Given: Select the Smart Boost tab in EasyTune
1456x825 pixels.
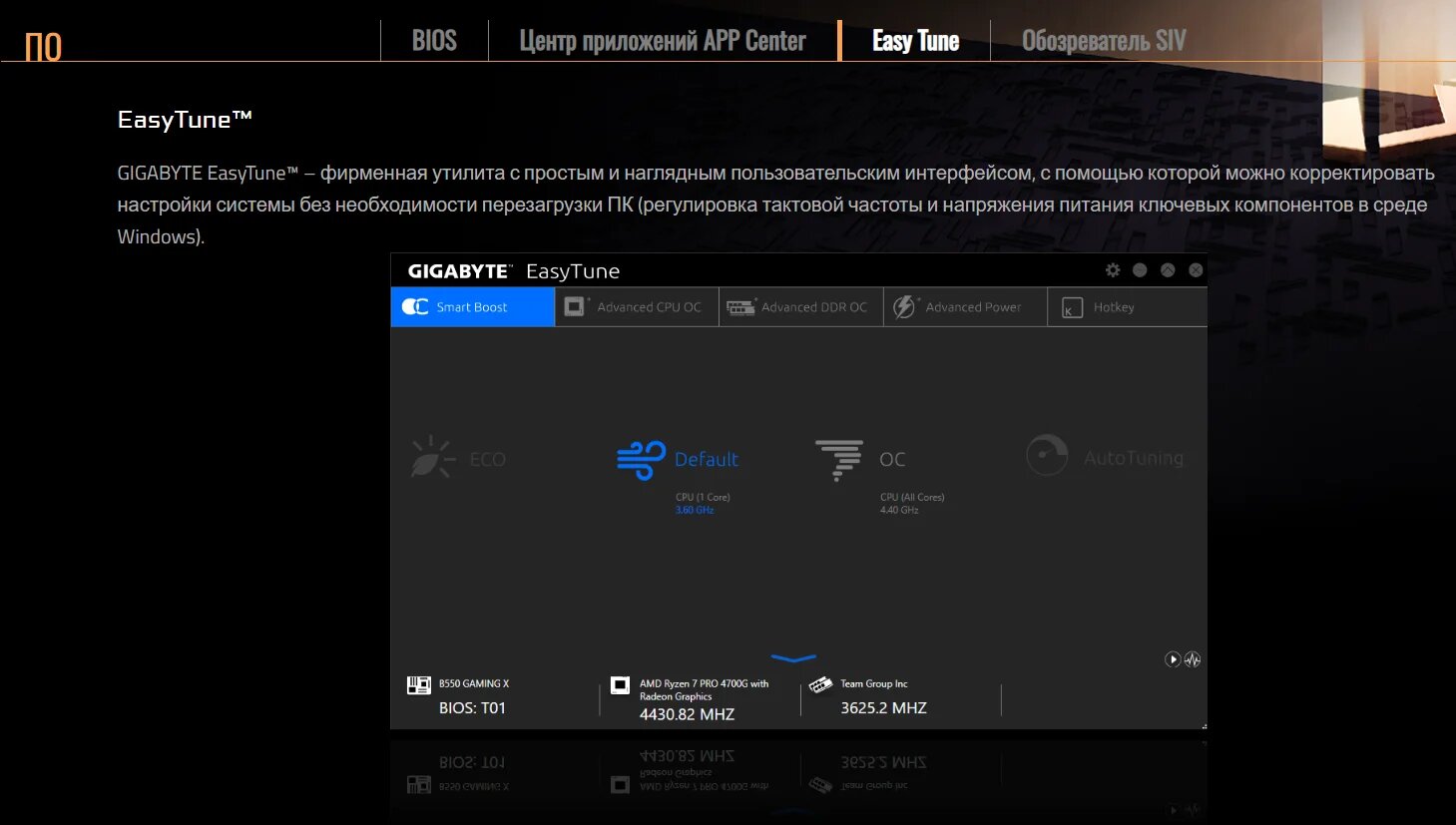Looking at the screenshot, I should (472, 307).
